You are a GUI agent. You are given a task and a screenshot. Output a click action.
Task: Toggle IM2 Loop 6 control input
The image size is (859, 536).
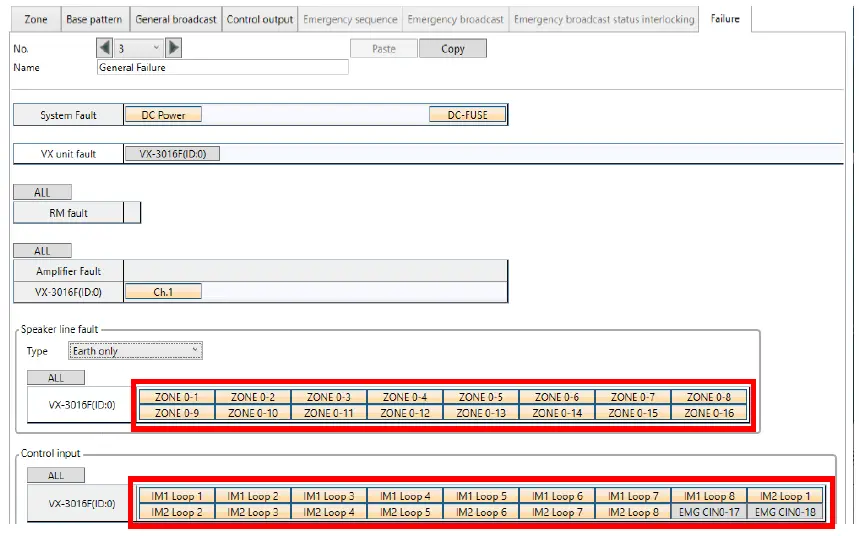pyautogui.click(x=481, y=512)
